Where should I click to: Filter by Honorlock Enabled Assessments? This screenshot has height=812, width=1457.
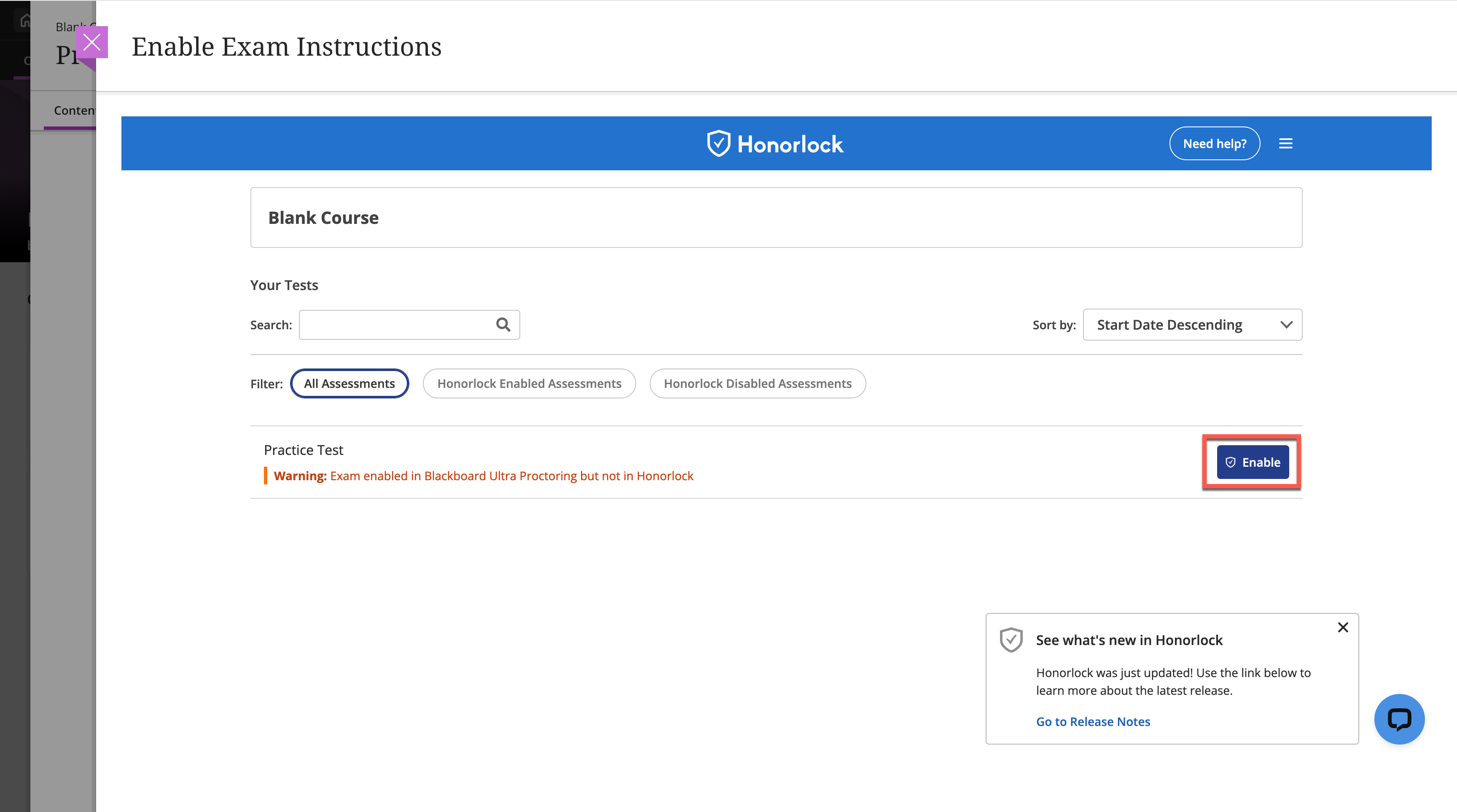click(x=529, y=383)
